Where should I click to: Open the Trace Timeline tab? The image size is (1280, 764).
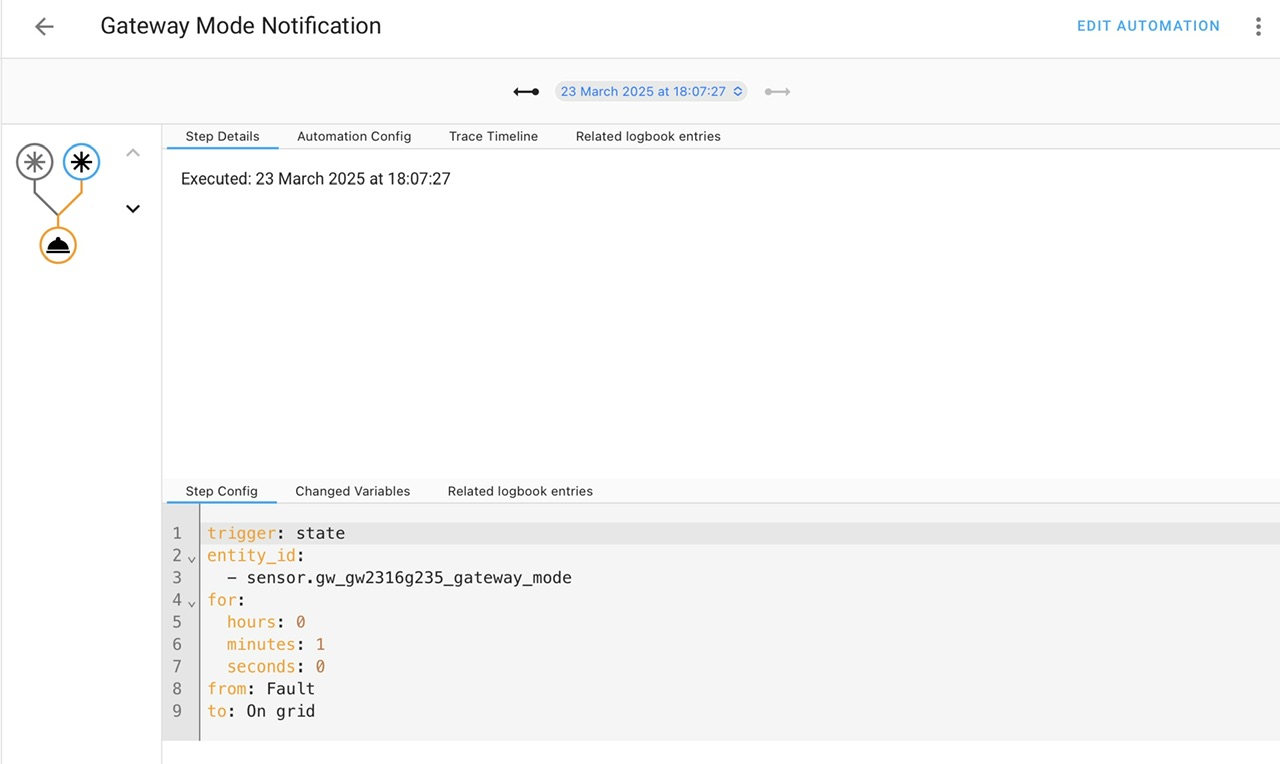coord(493,136)
